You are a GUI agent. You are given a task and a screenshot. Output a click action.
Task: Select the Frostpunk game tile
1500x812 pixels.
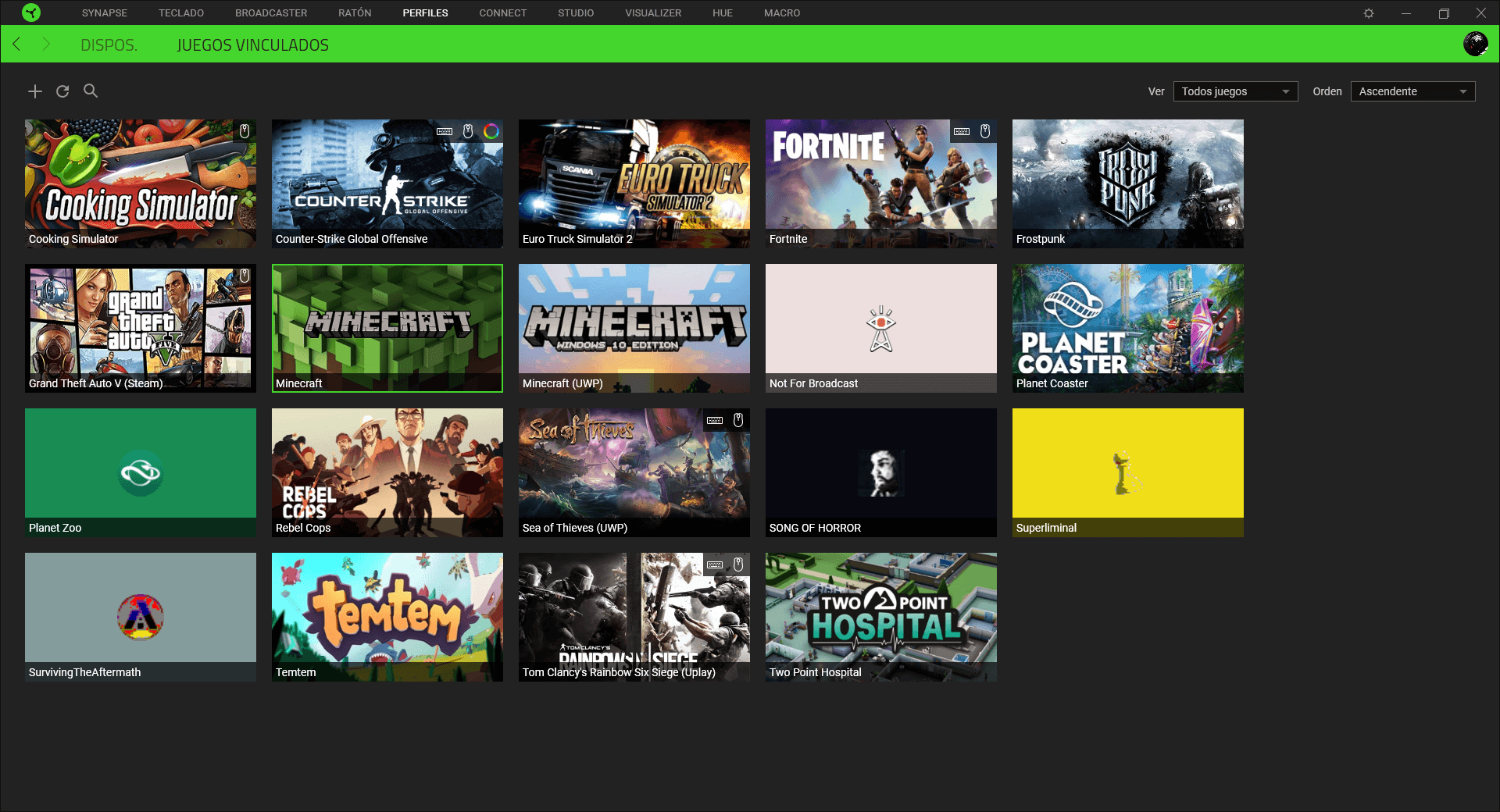coord(1128,183)
